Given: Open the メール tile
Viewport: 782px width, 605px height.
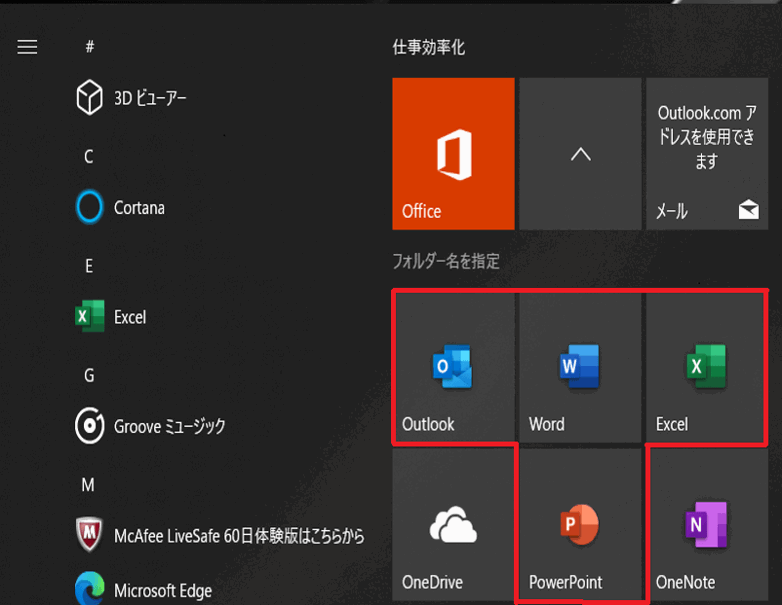Looking at the screenshot, I should click(x=707, y=154).
